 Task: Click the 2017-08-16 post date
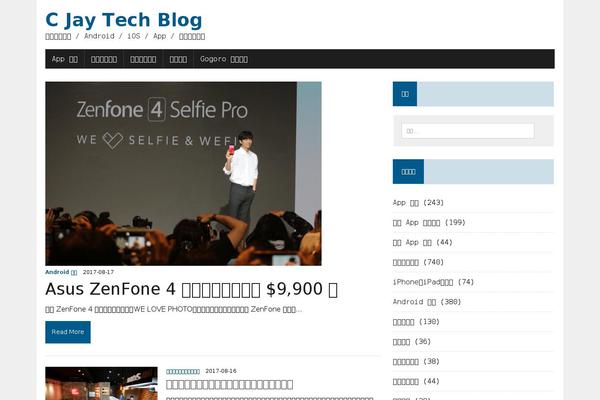[x=221, y=371]
